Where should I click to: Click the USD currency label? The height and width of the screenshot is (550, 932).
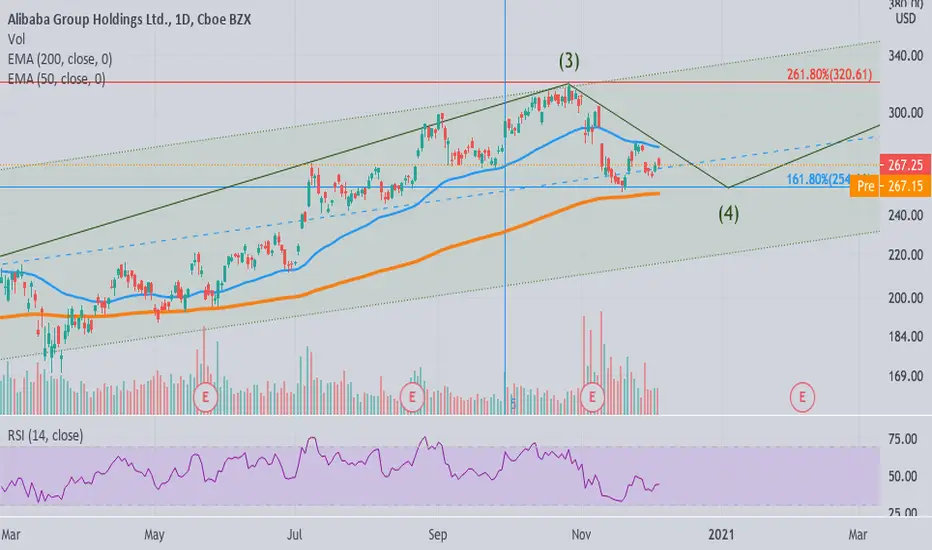(906, 18)
